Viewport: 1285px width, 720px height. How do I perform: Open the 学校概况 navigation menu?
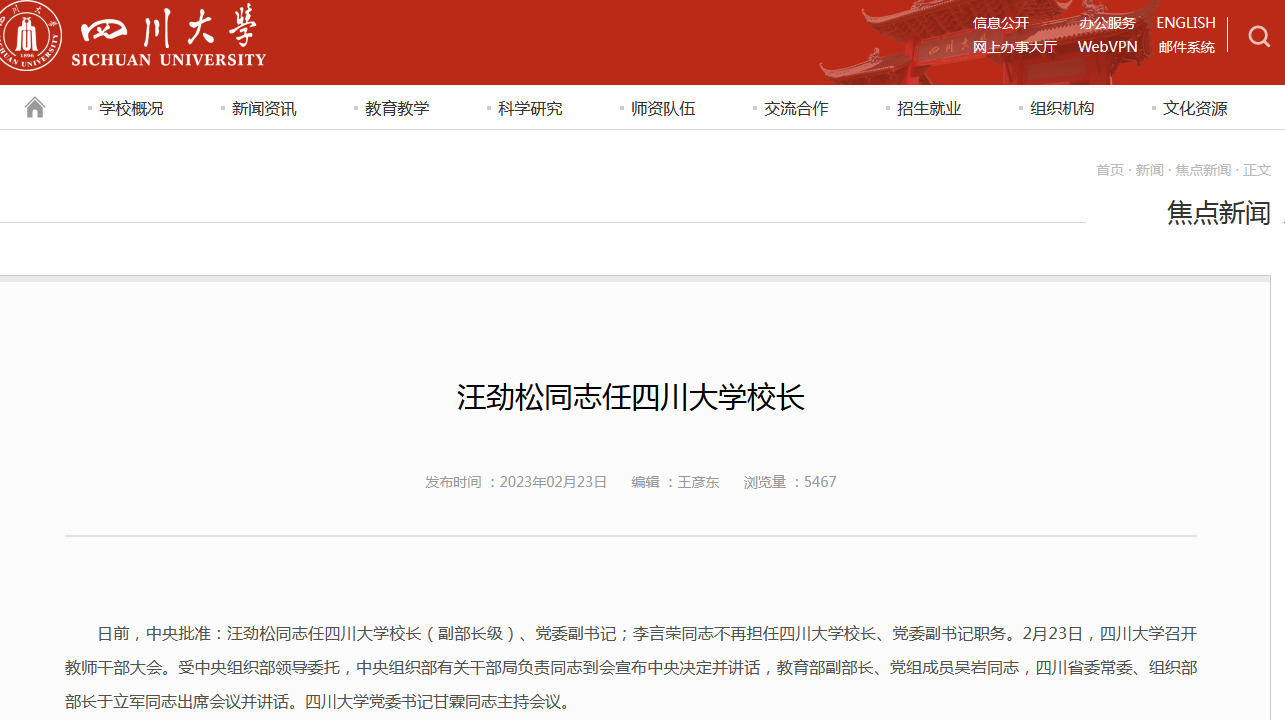pos(131,108)
